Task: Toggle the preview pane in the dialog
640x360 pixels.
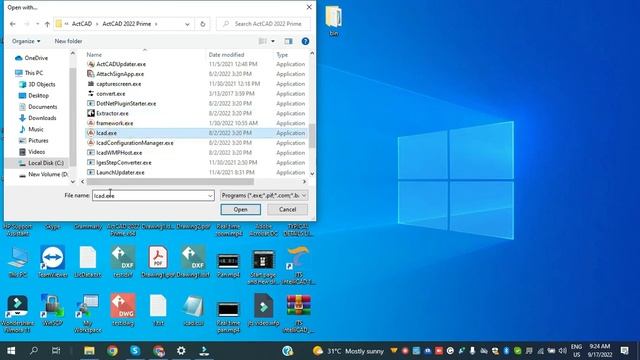Action: tap(288, 41)
